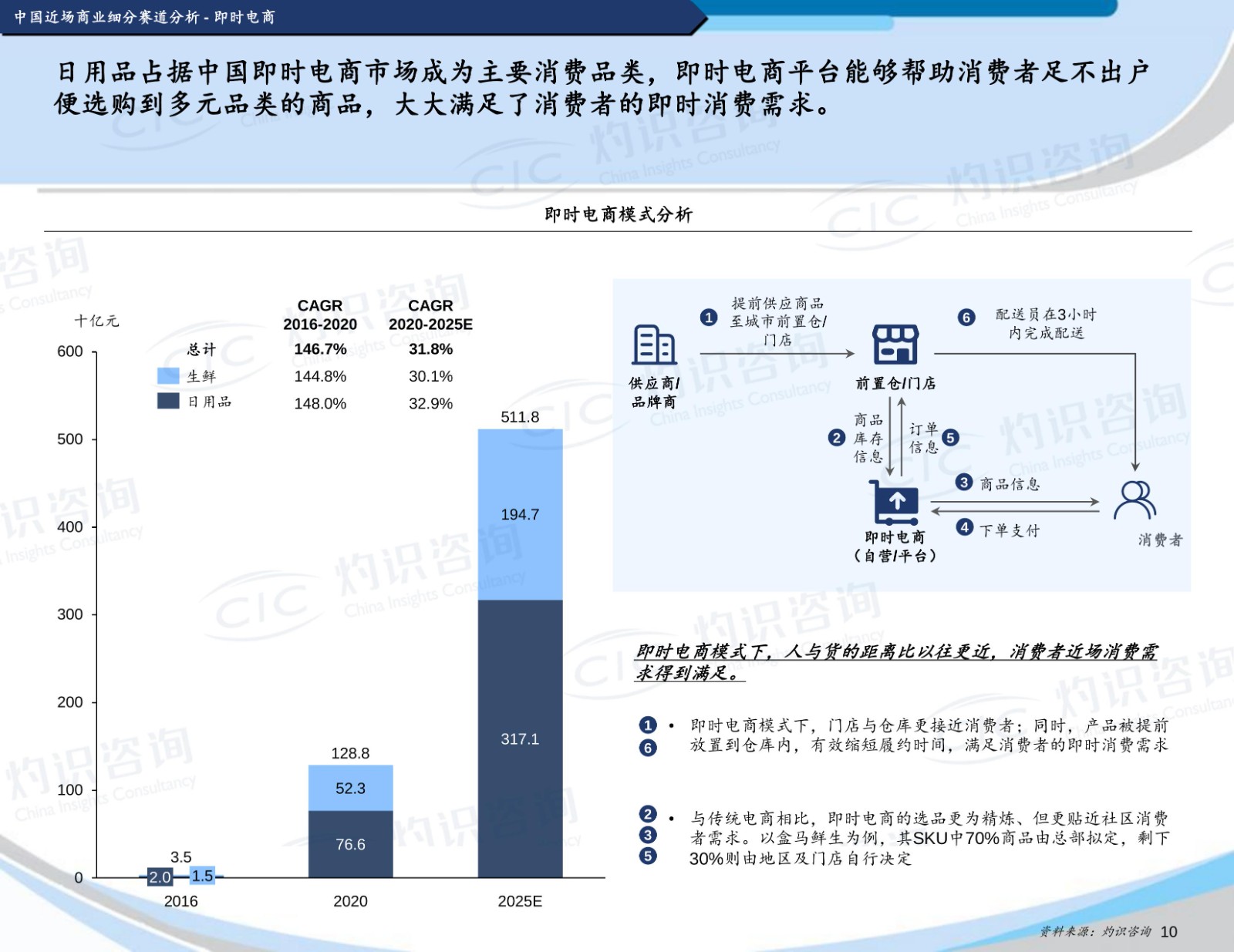Click the 即时电商（自营/平台）label
This screenshot has height=952, width=1234.
(x=895, y=547)
